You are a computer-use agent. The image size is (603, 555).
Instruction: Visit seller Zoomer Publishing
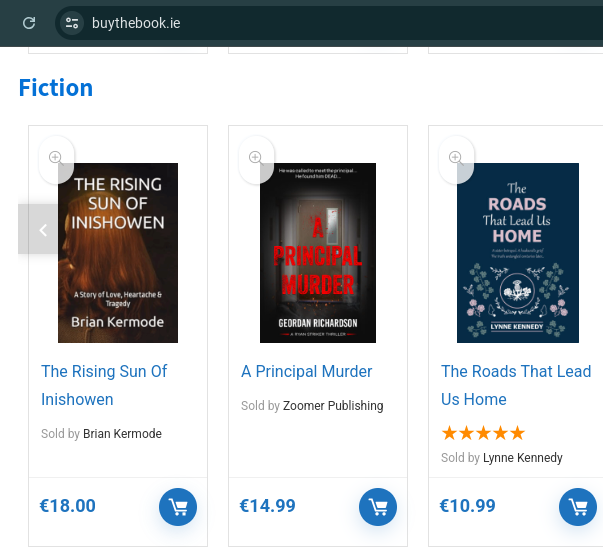point(333,406)
